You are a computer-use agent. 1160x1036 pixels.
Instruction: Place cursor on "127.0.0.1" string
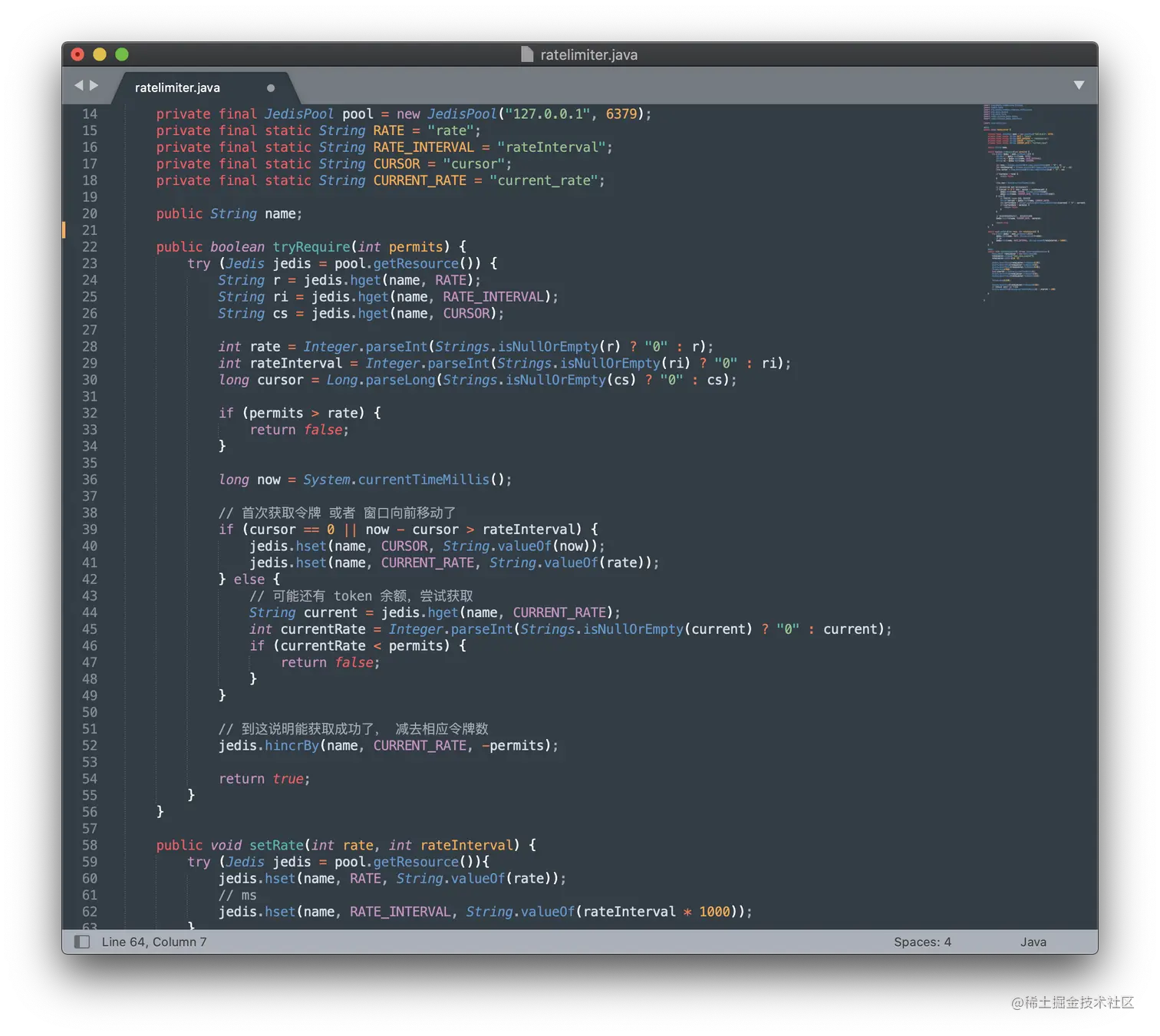548,114
